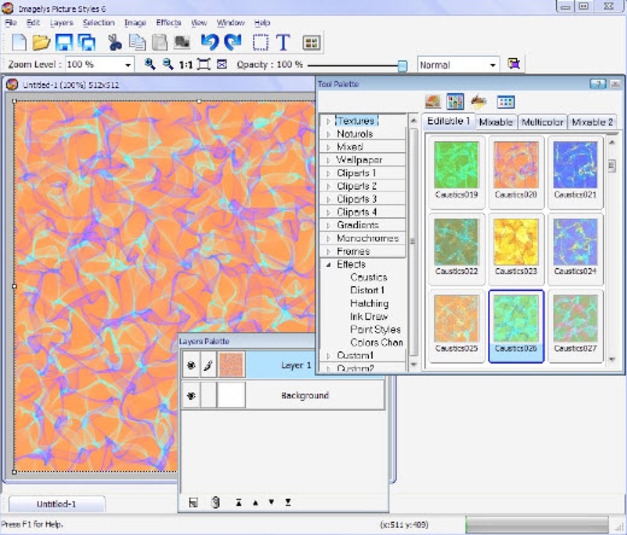
Task: Toggle the brush icon on Layer 1
Action: [208, 366]
